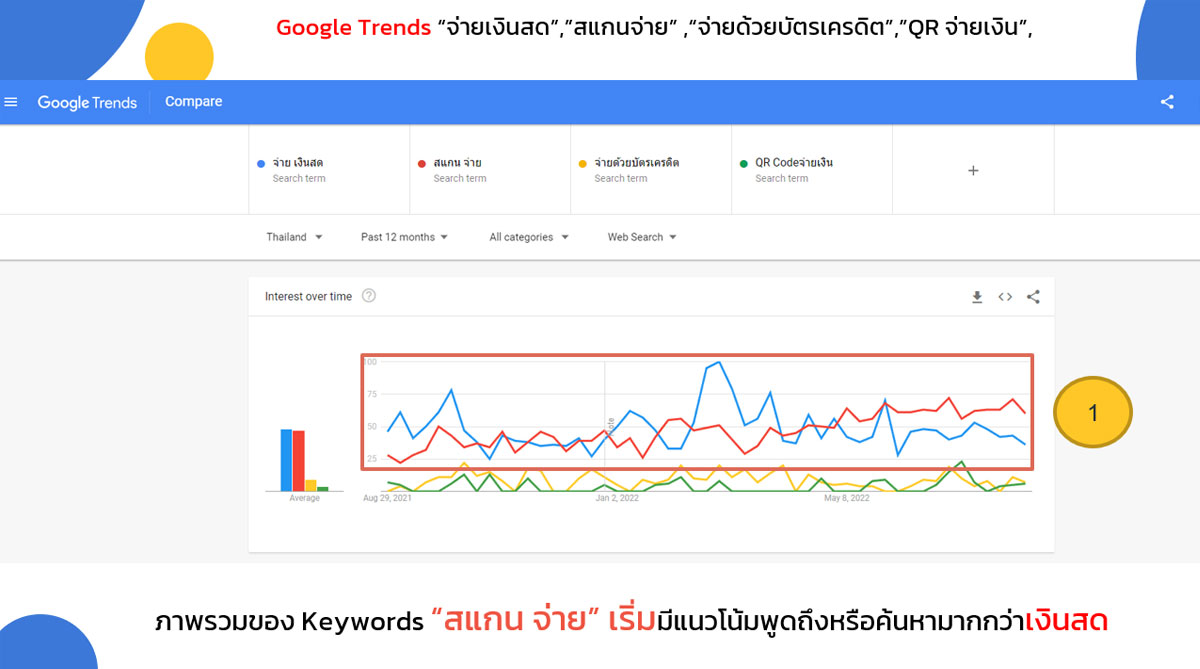Expand the Thailand region dropdown
This screenshot has width=1200, height=669.
click(294, 237)
